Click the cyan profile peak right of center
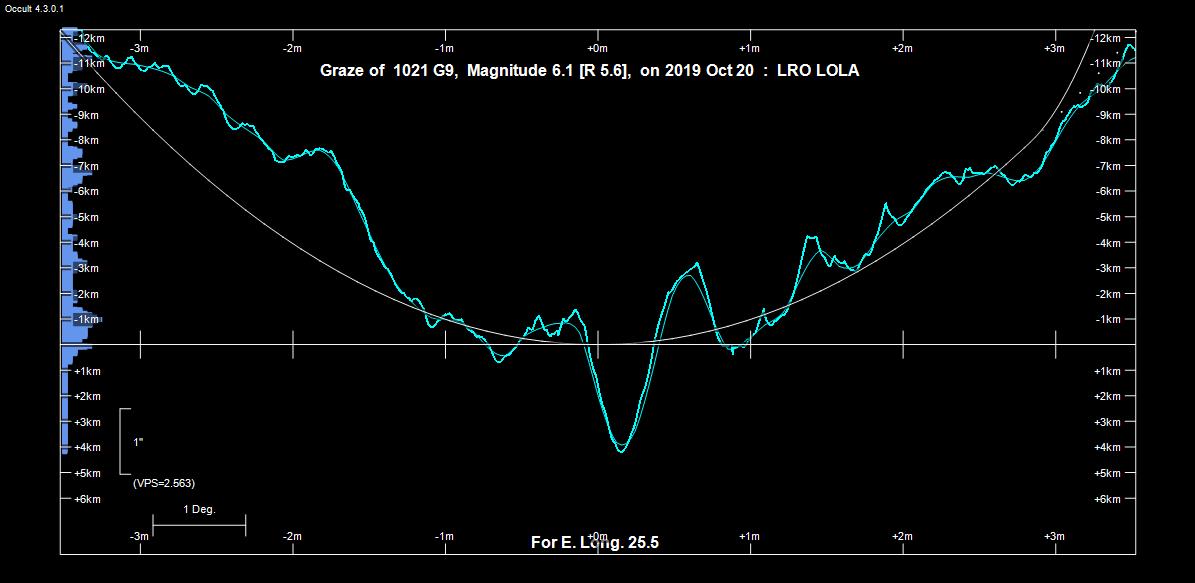The height and width of the screenshot is (583, 1195). point(696,264)
